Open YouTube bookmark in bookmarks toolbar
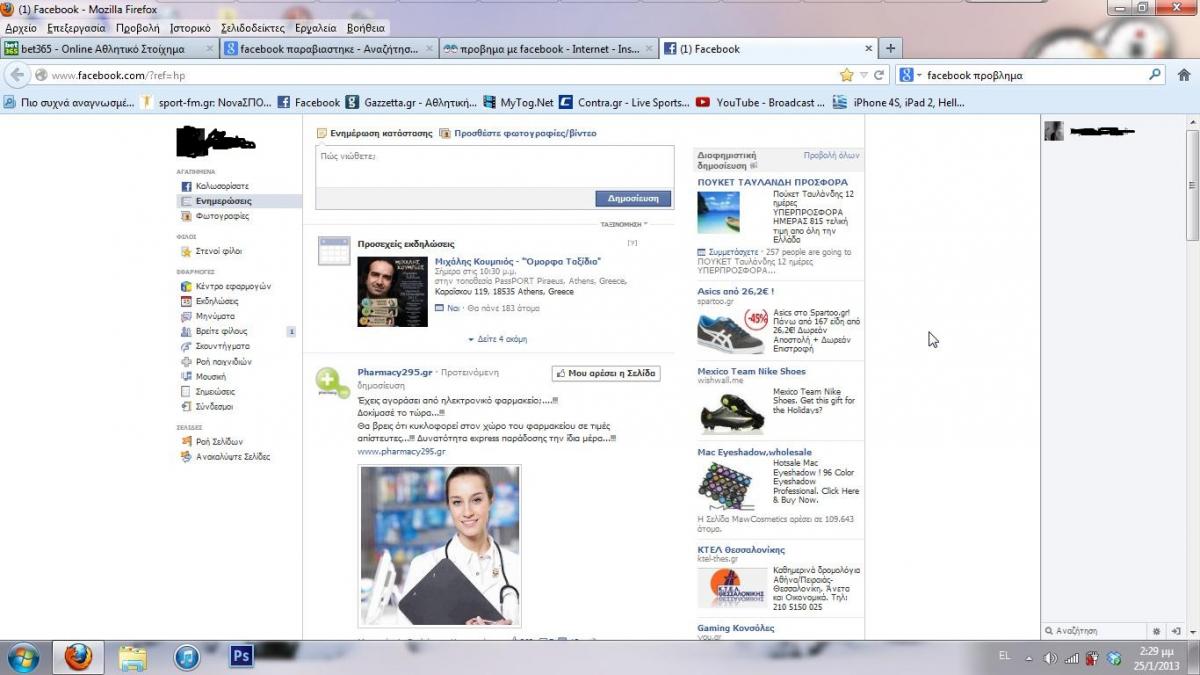1200x675 pixels. tap(761, 102)
